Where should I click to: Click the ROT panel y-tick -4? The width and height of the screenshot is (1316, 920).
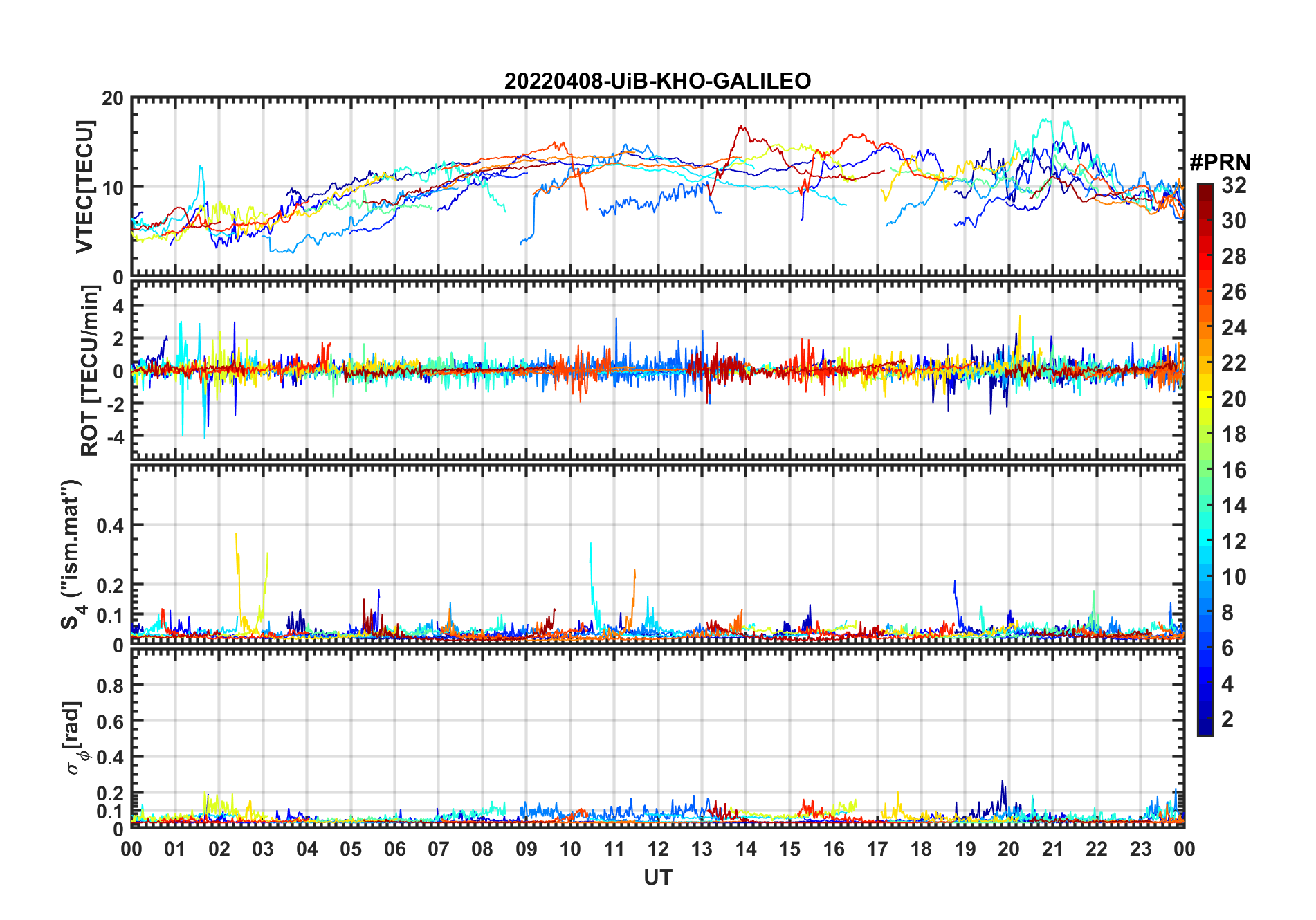pyautogui.click(x=115, y=436)
